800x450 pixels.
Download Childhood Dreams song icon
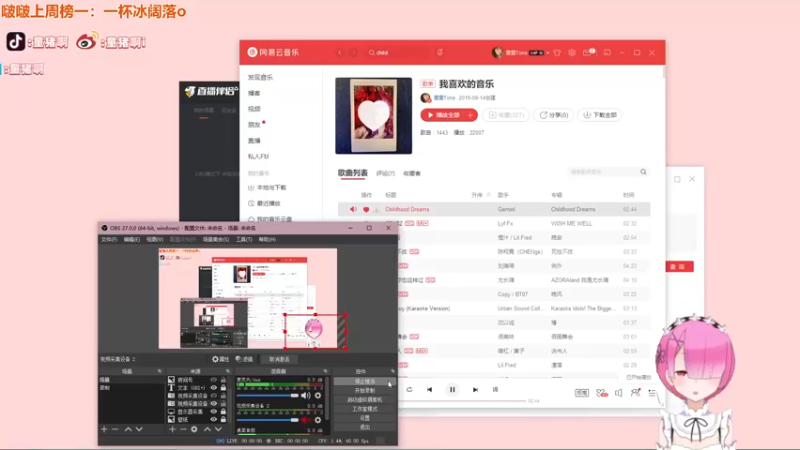click(377, 209)
